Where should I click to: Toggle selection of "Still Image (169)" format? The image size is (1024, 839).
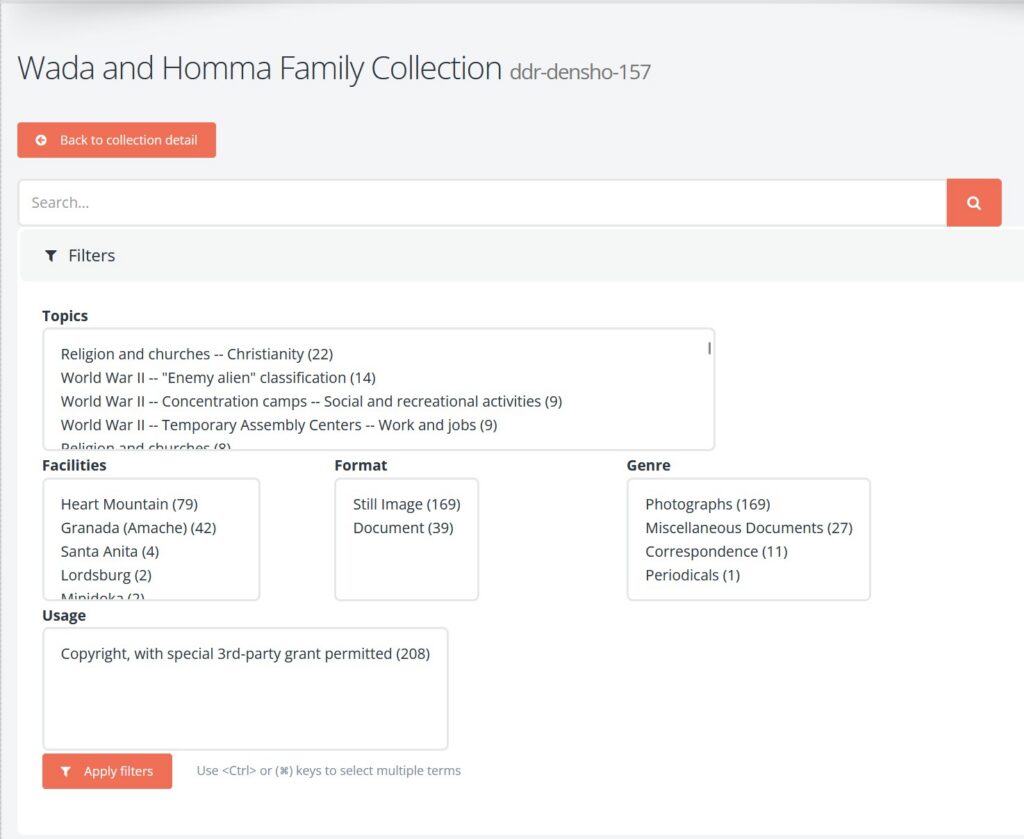(405, 504)
